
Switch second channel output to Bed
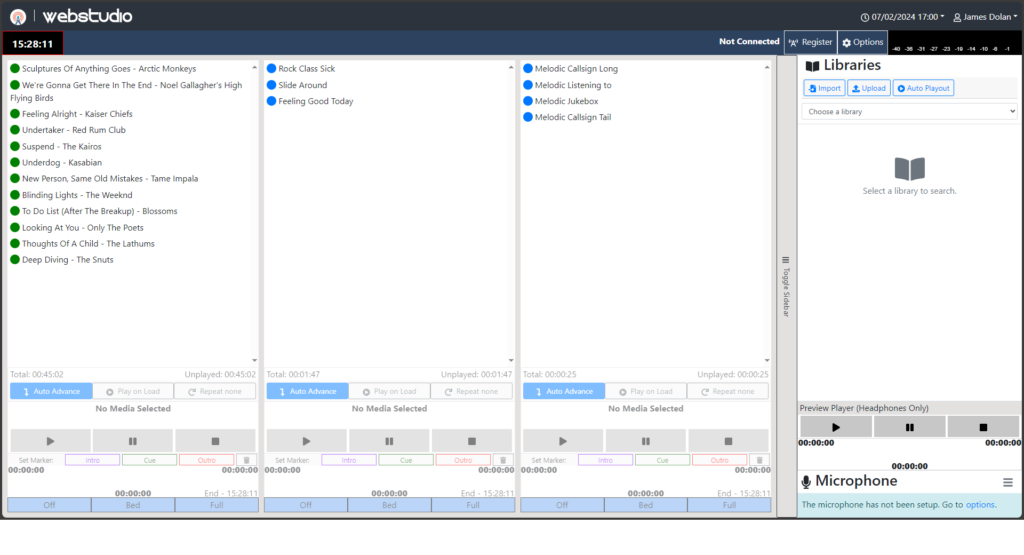click(389, 505)
